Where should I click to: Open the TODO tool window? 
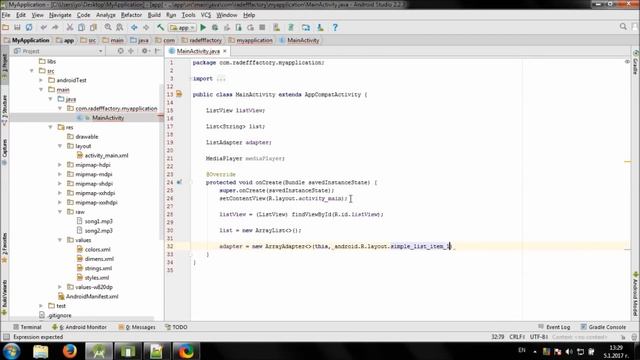click(x=176, y=327)
